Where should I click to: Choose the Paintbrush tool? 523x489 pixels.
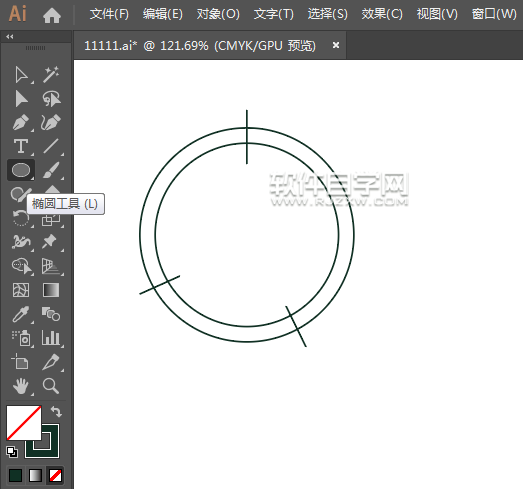51,170
